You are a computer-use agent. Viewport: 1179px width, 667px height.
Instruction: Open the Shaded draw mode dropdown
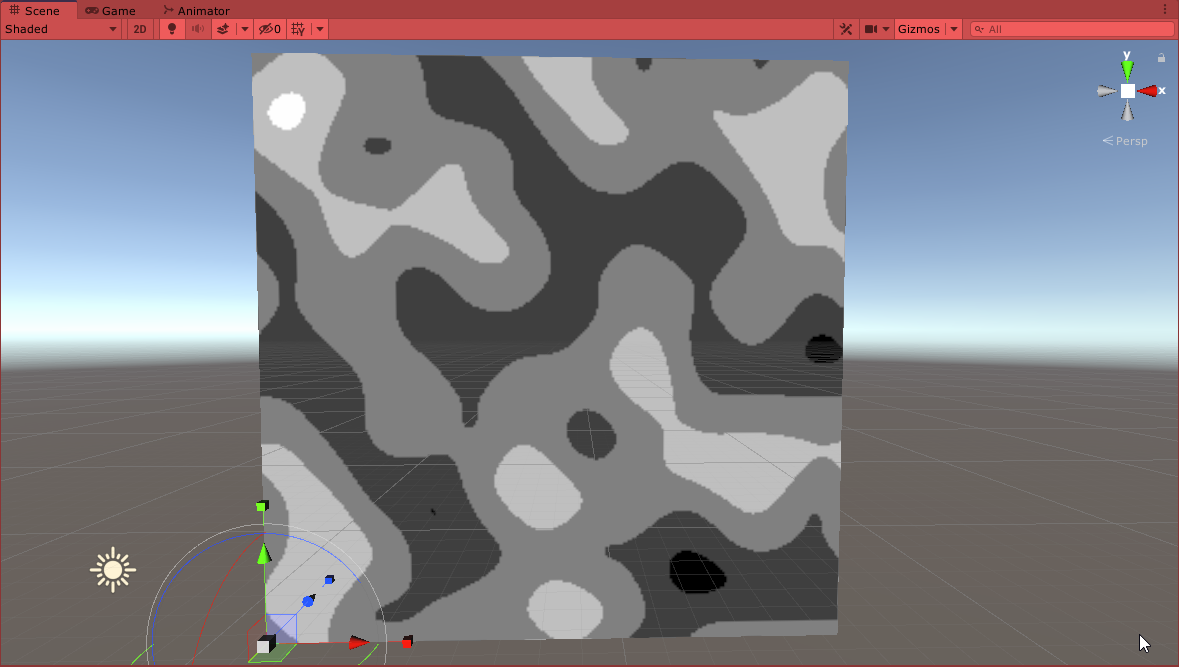click(62, 29)
